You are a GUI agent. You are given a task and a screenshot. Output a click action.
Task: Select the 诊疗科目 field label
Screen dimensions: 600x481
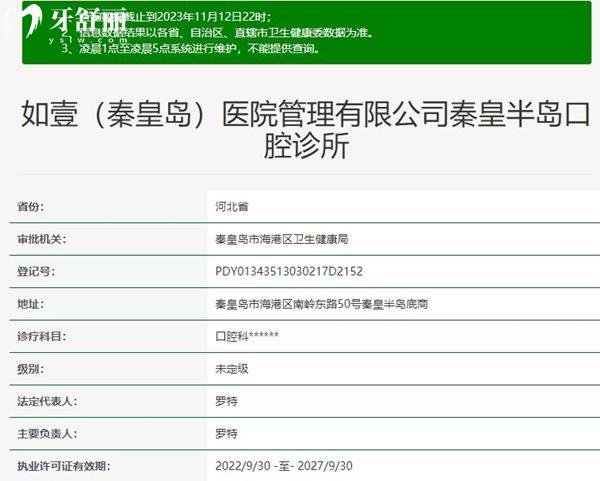[41, 337]
